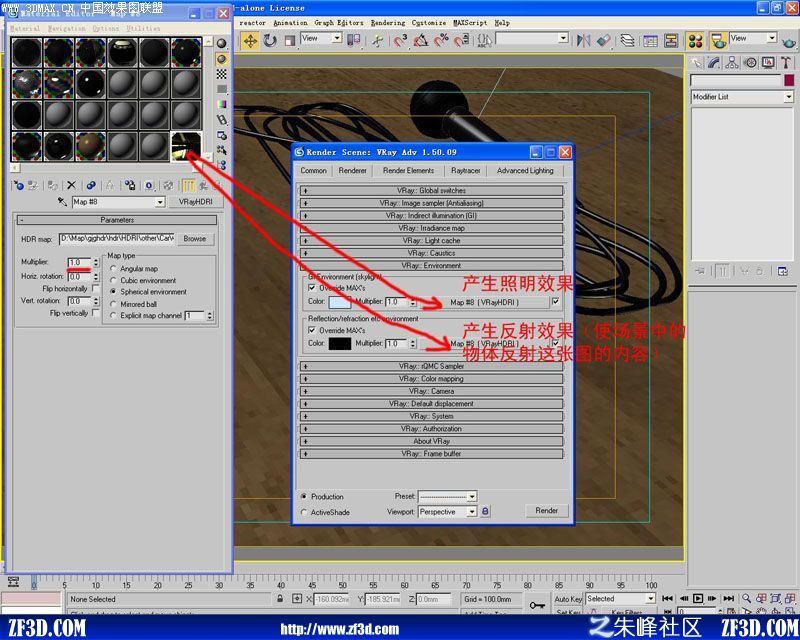Switch to the Advanced Lighting tab
This screenshot has height=640, width=800.
[525, 170]
